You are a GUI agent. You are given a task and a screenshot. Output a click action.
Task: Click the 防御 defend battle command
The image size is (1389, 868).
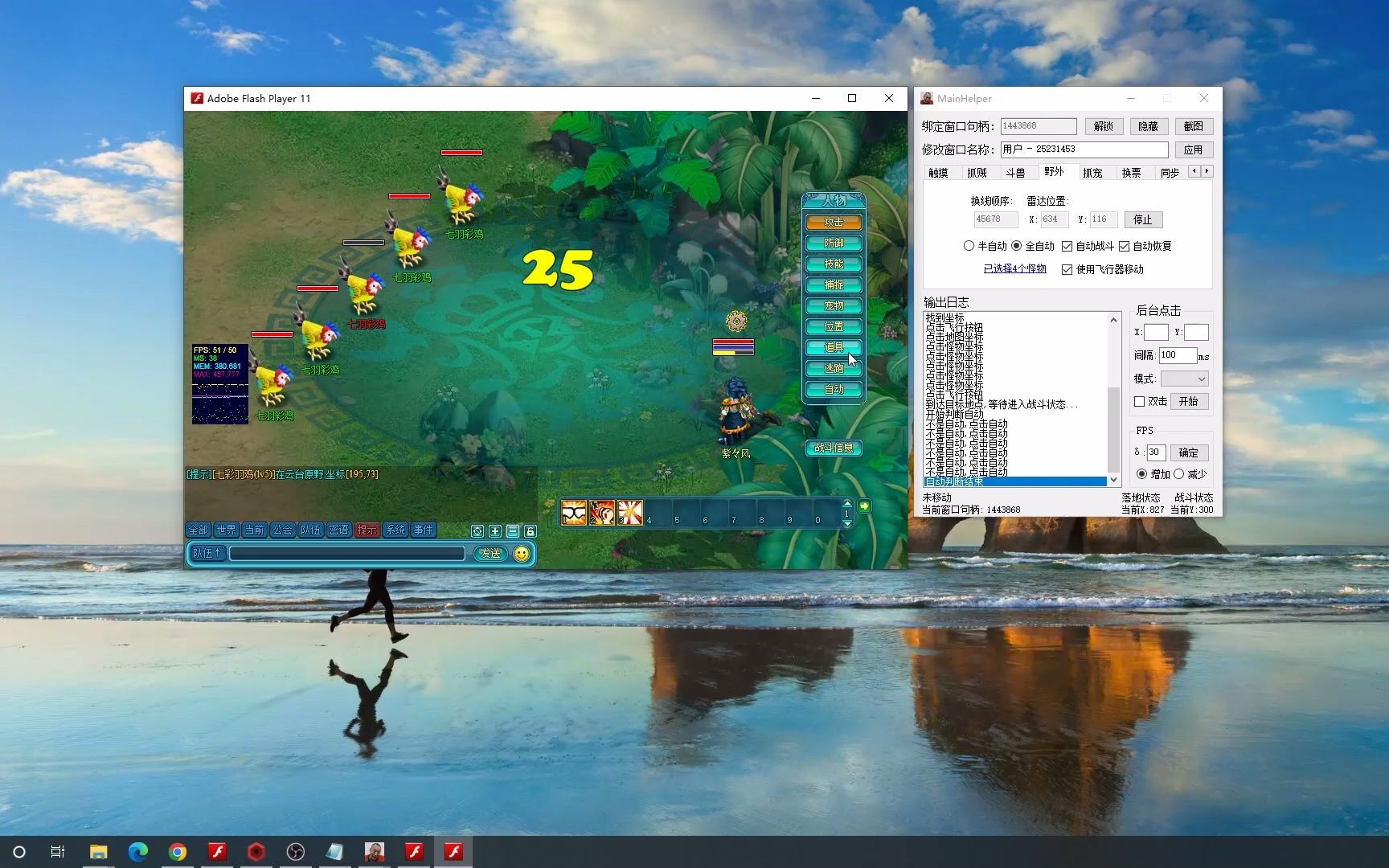(834, 243)
